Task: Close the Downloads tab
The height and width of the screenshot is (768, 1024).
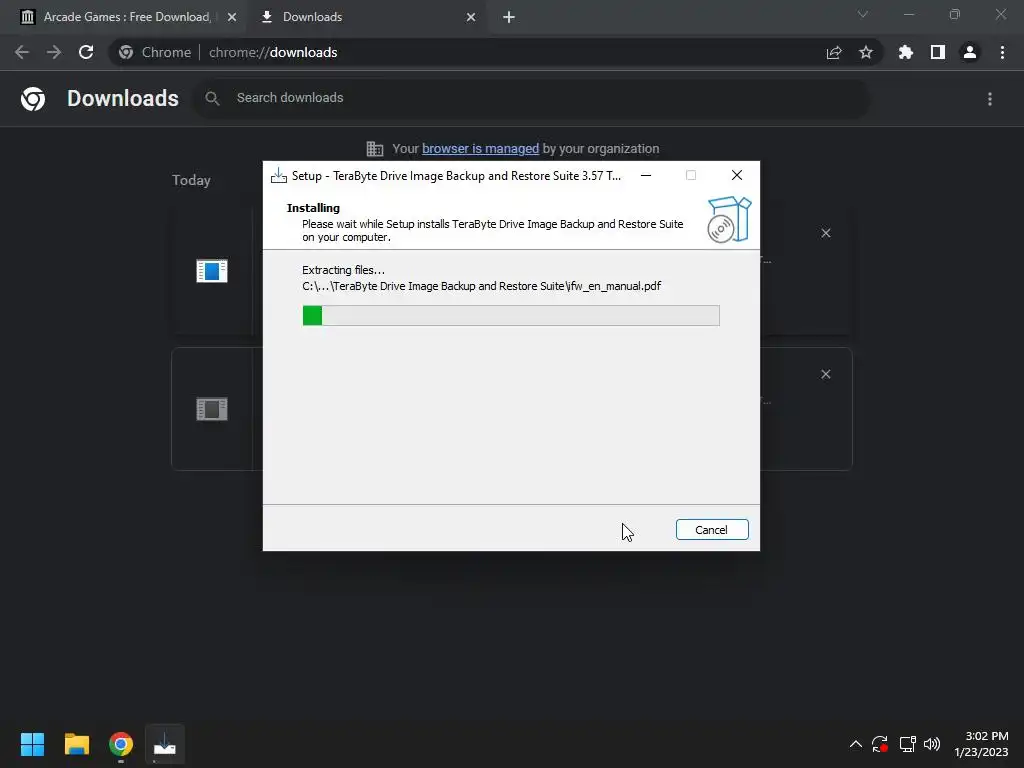Action: pos(471,17)
